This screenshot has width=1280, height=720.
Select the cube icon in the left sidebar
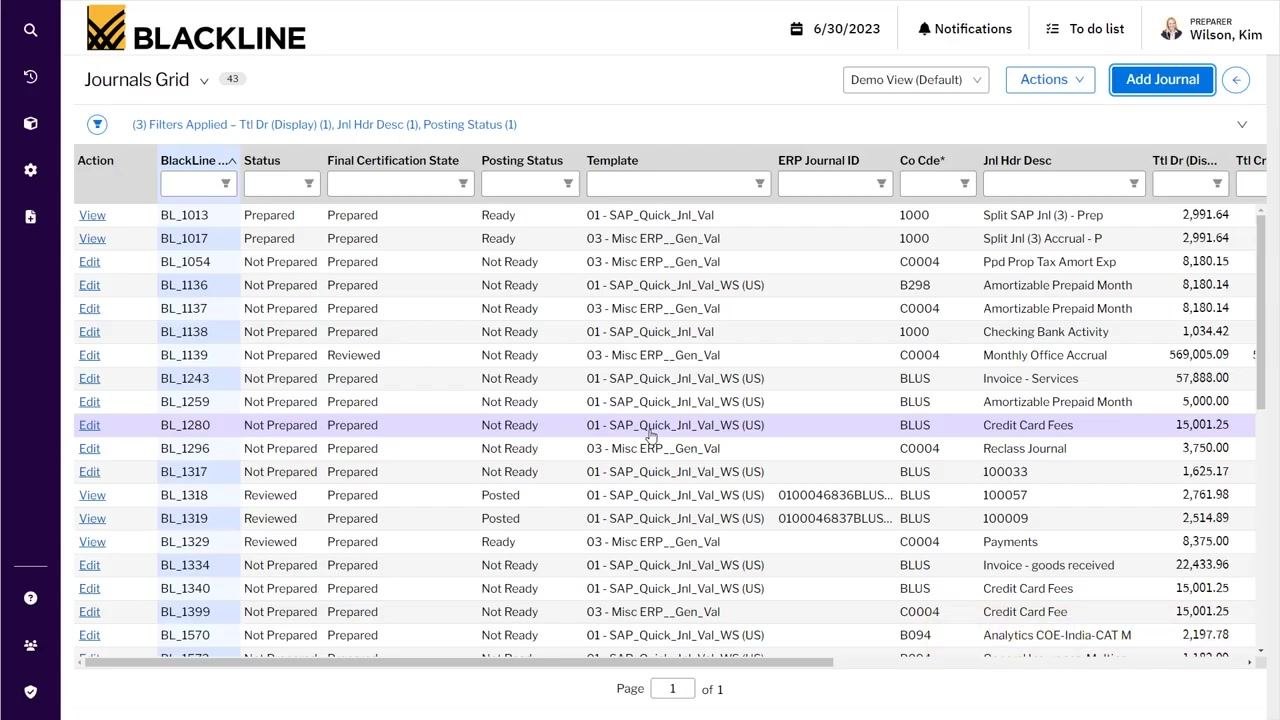click(30, 123)
